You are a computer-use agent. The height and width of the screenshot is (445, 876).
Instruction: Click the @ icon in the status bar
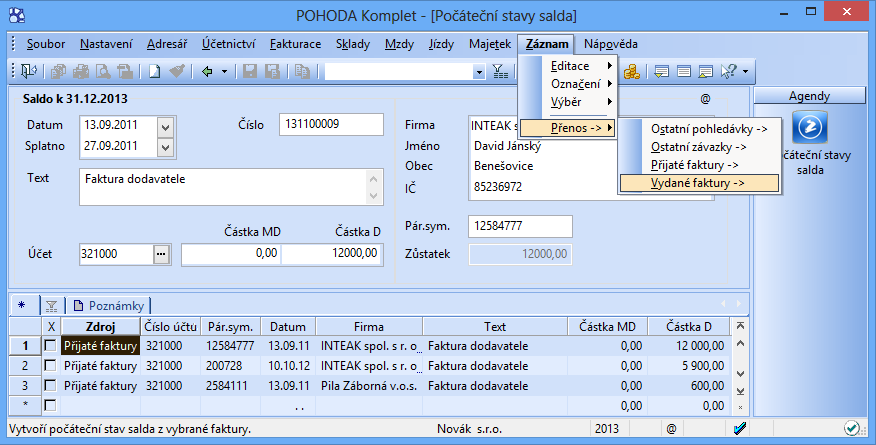tap(671, 429)
